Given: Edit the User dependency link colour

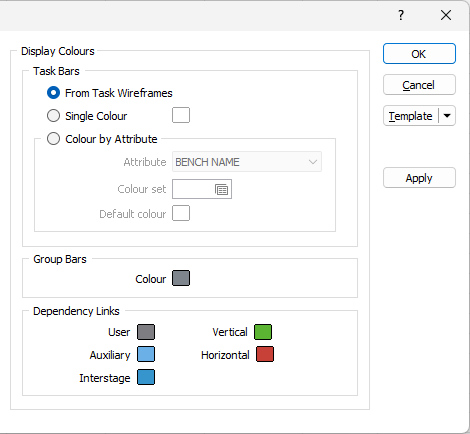Looking at the screenshot, I should (146, 332).
